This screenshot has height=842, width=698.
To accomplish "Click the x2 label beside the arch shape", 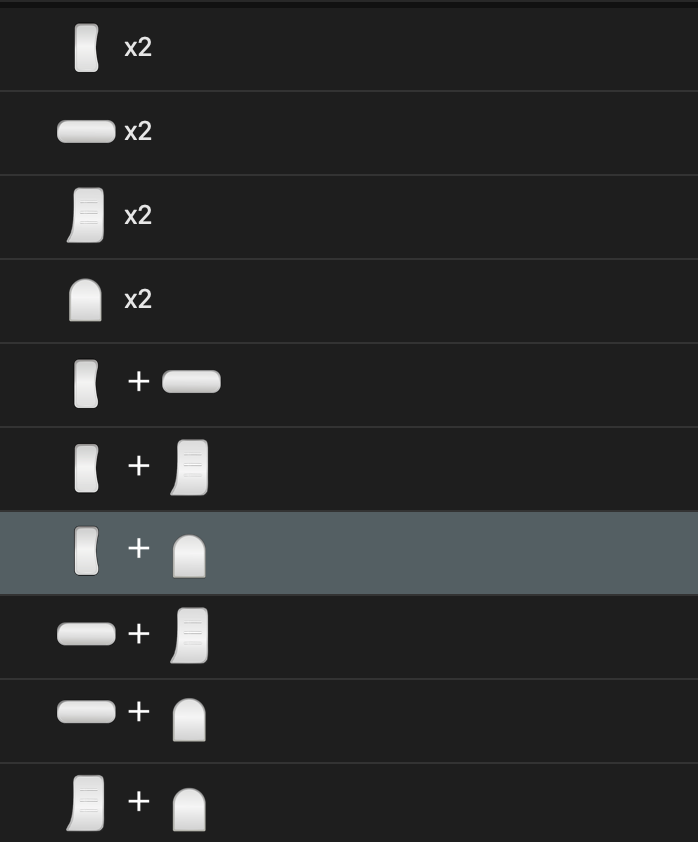I will (138, 300).
